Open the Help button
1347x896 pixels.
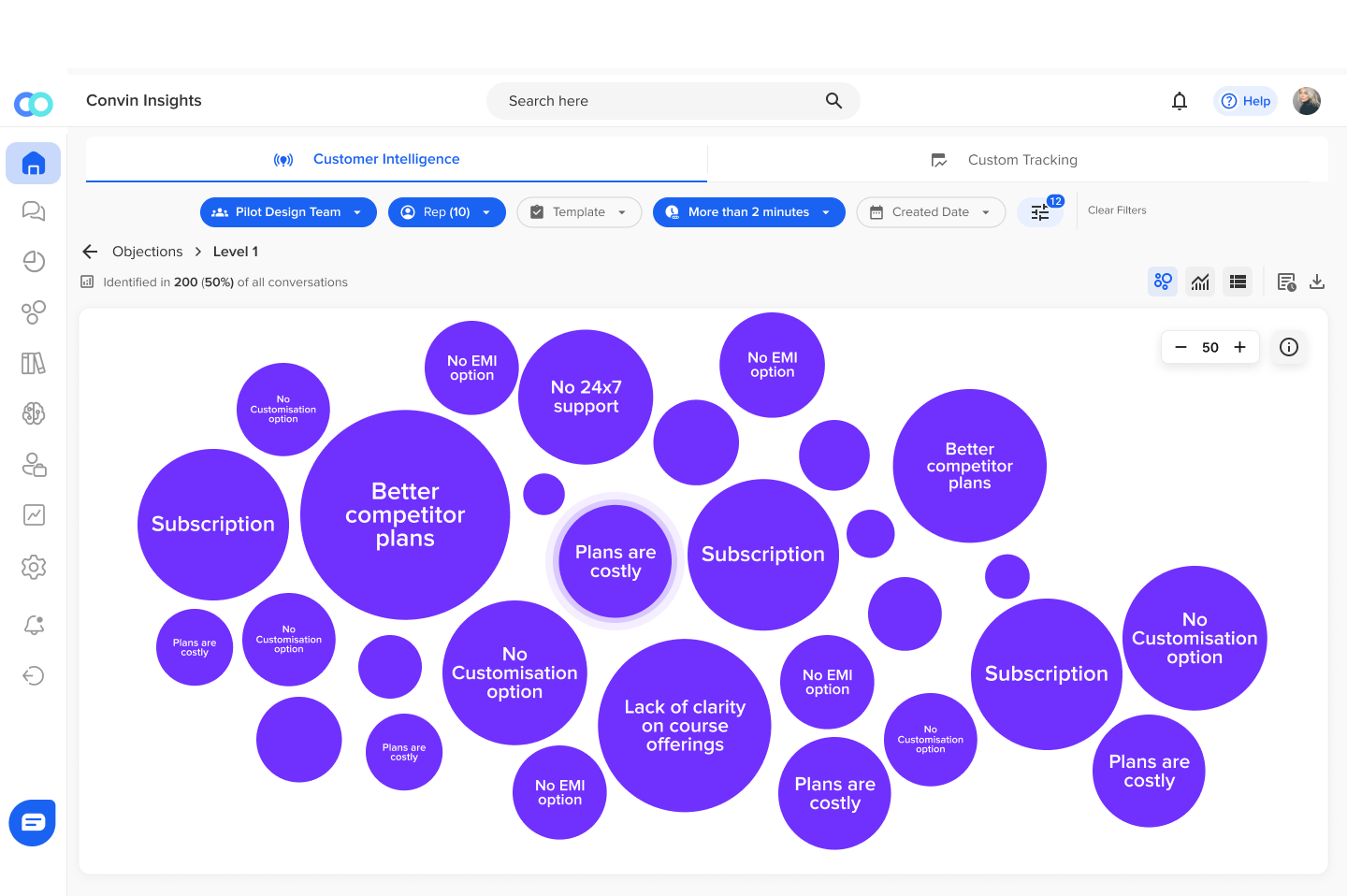(1245, 100)
